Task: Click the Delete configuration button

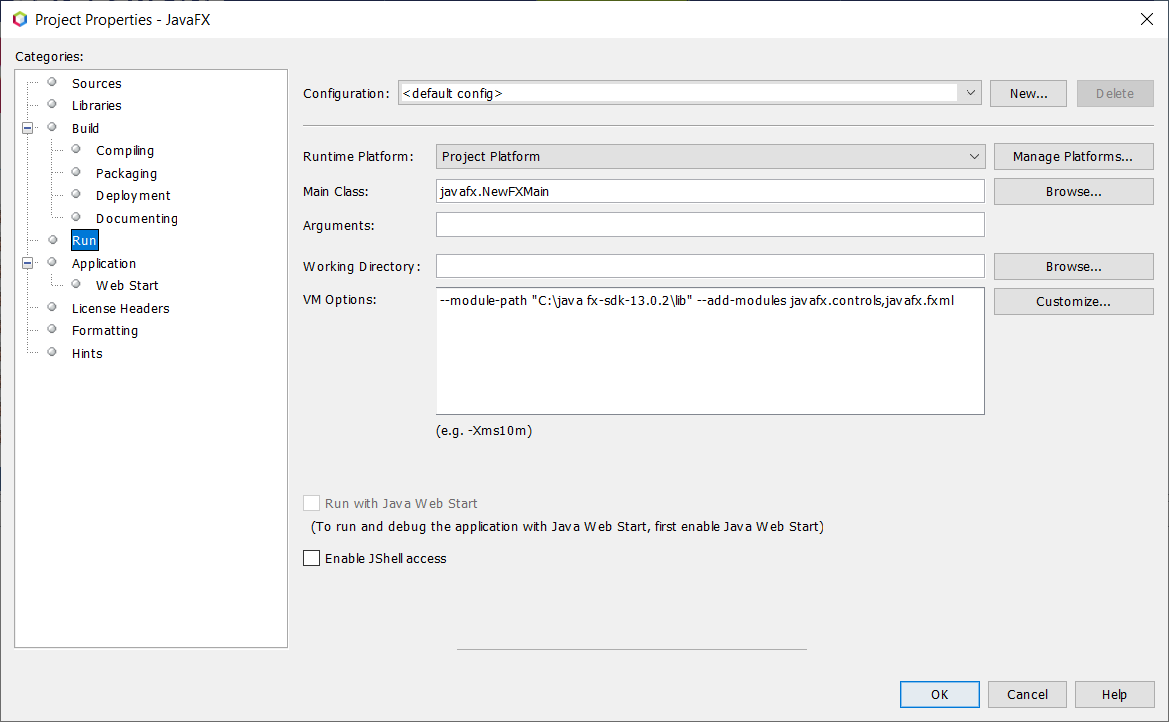Action: point(1115,93)
